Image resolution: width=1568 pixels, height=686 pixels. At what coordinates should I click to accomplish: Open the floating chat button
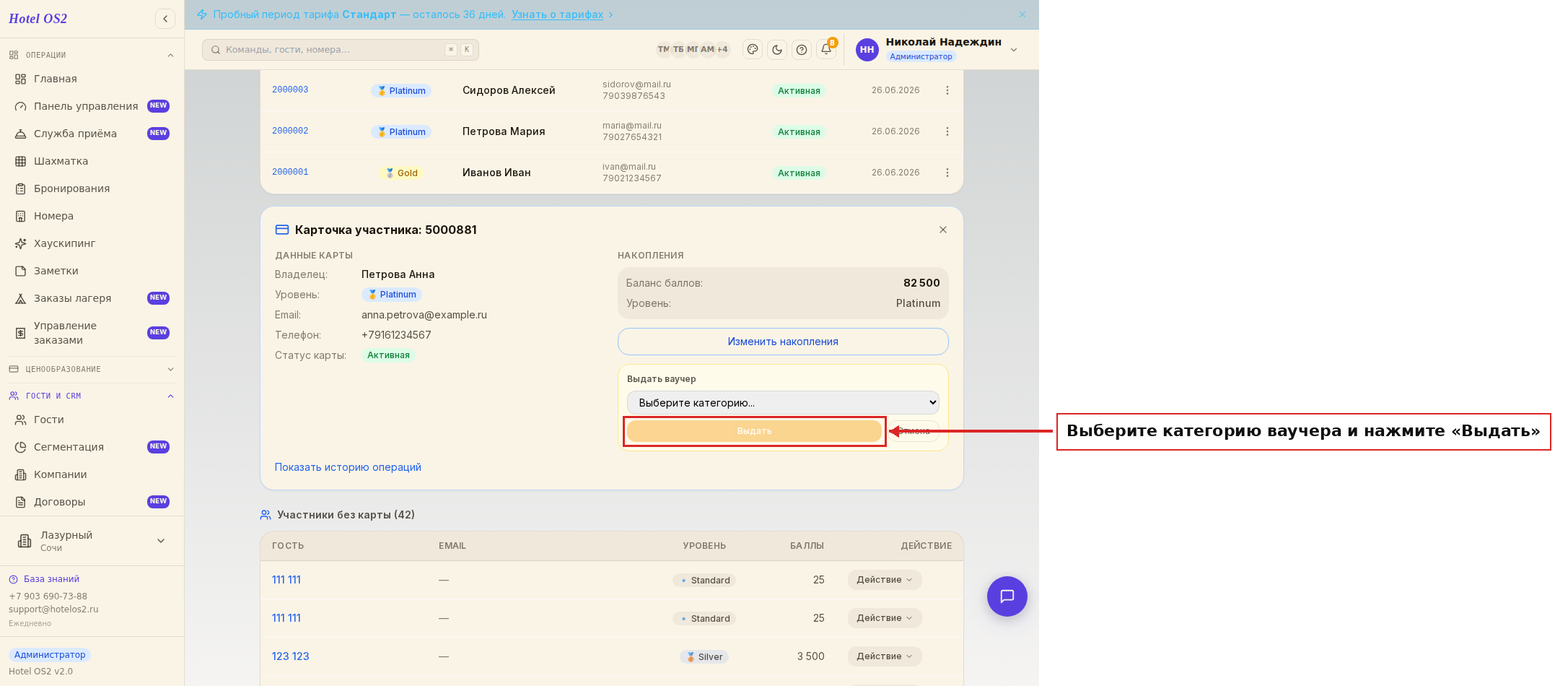click(x=1007, y=596)
